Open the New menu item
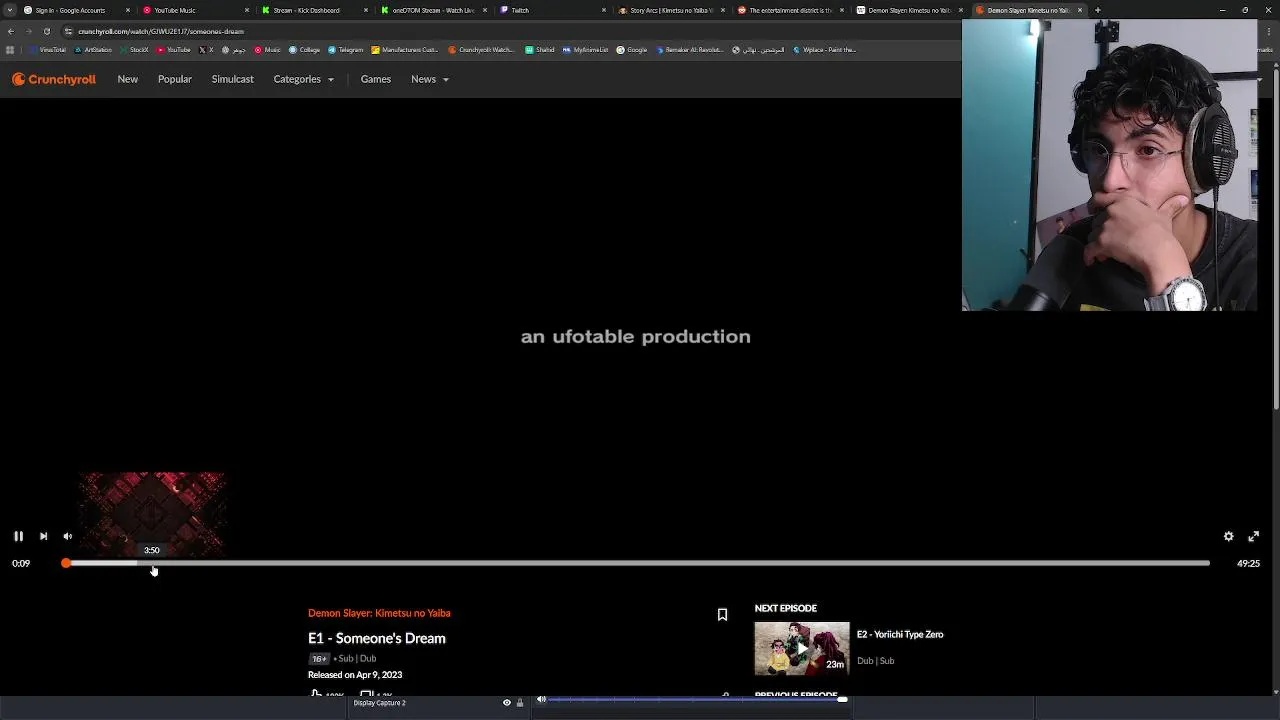 [127, 79]
